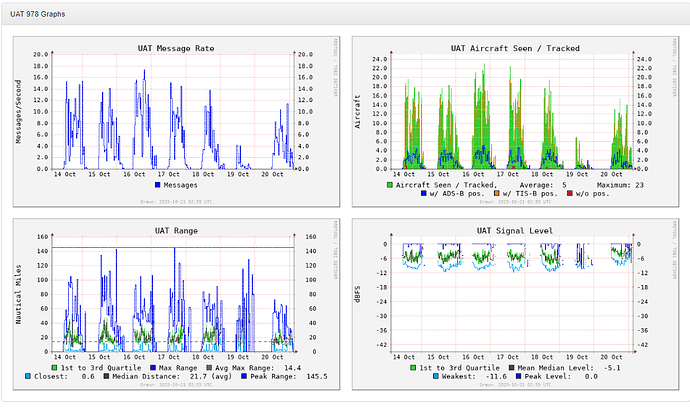Click the Median Distance legend swatch
This screenshot has width=690, height=412.
[x=106, y=376]
